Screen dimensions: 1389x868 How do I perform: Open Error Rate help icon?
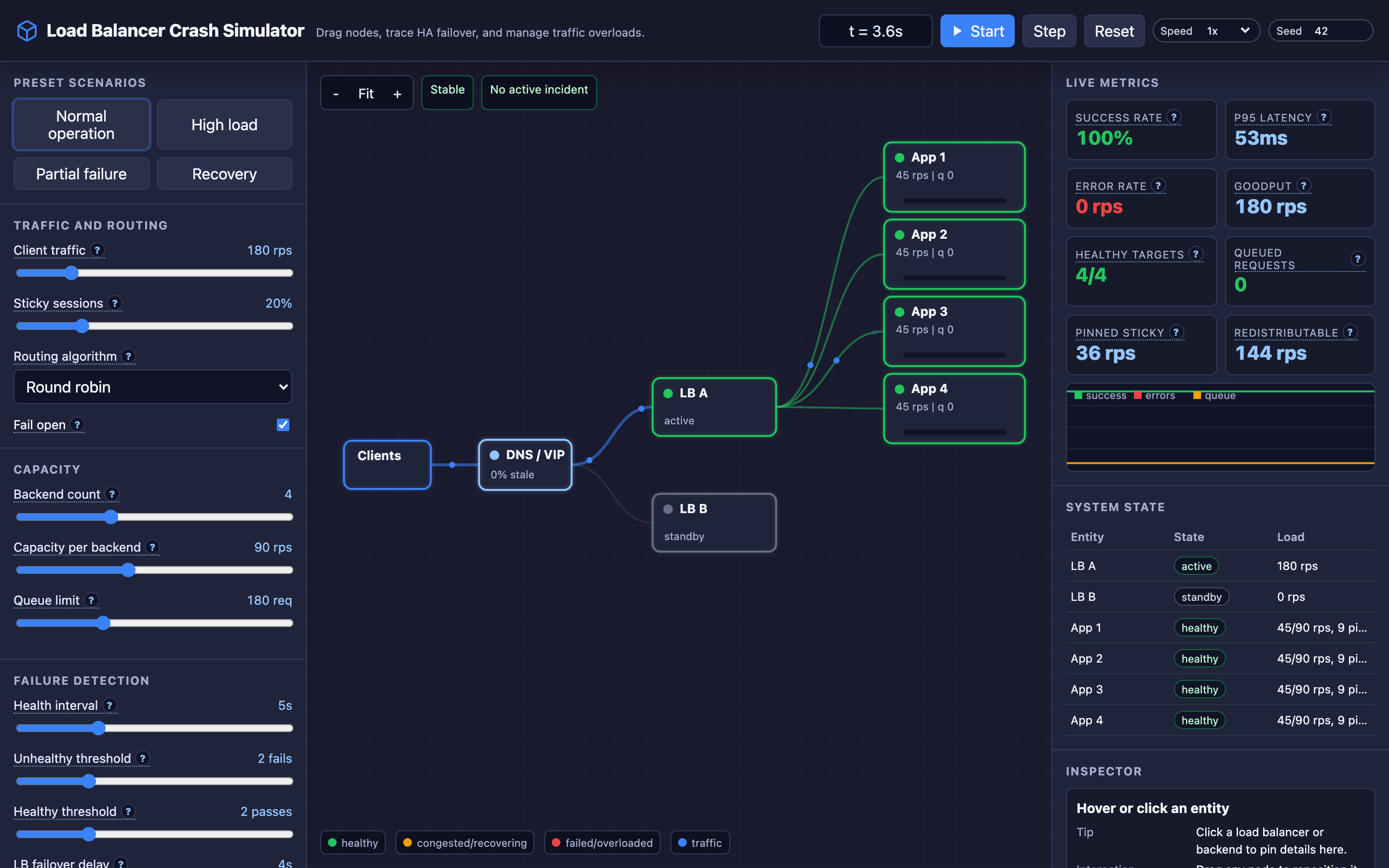1158,186
